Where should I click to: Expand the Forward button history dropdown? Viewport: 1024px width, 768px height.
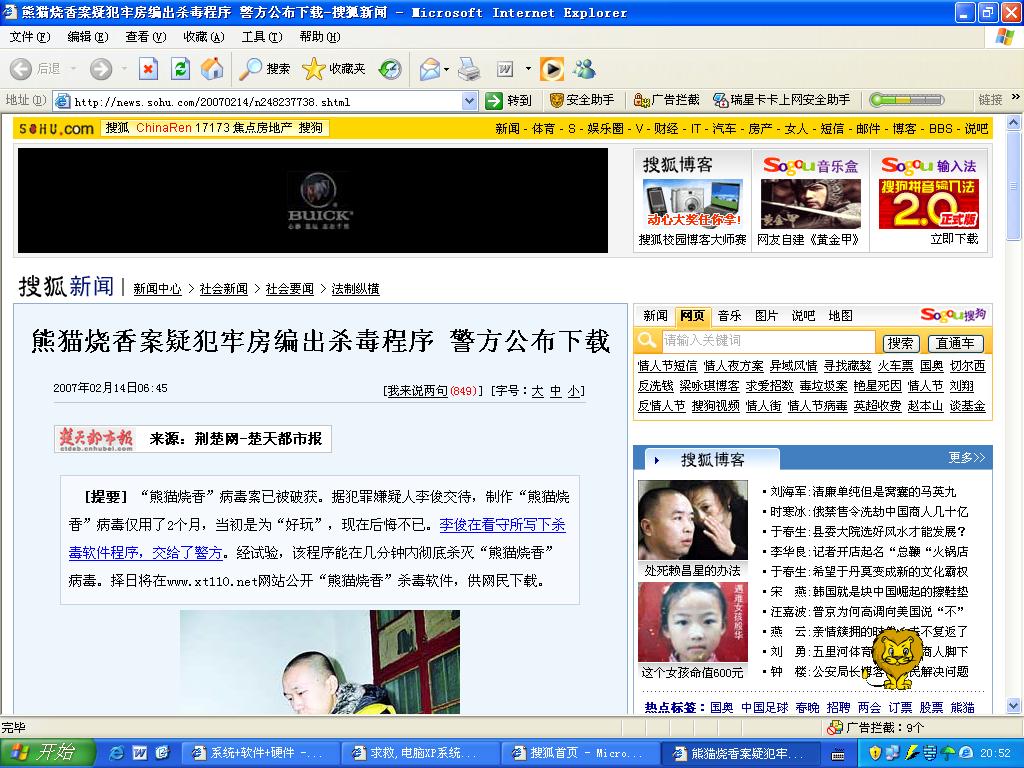pos(124,69)
